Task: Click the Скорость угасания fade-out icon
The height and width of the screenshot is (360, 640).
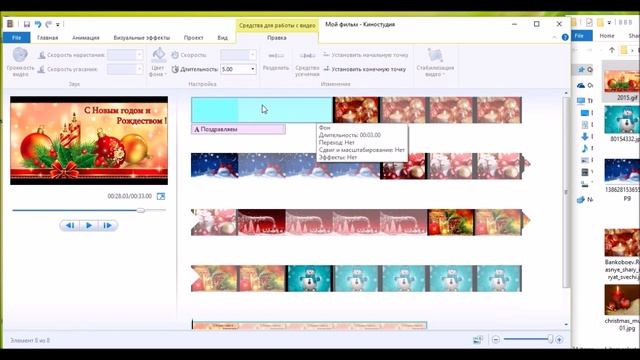Action: pos(41,69)
